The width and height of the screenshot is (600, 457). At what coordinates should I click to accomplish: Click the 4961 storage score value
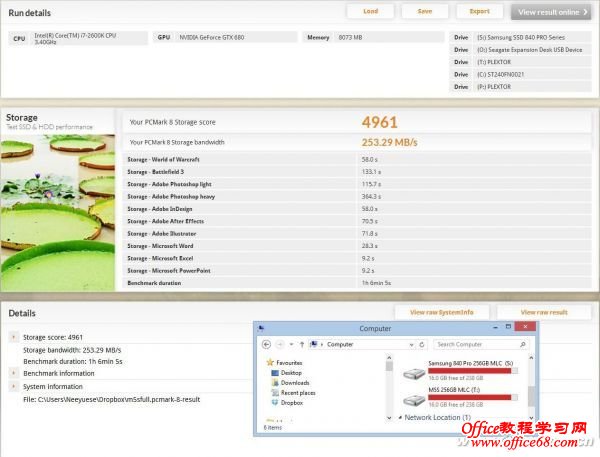pyautogui.click(x=380, y=122)
